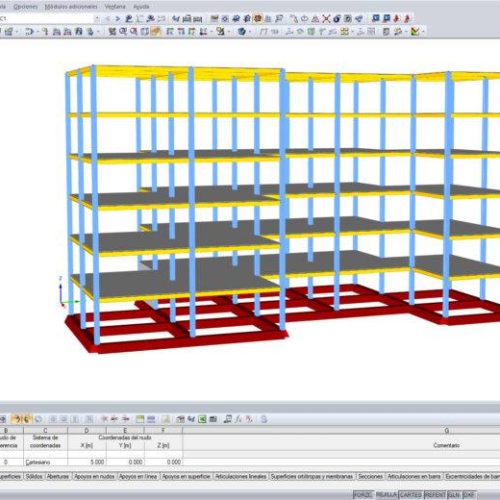Open the Secciones table tab
The width and height of the screenshot is (500, 500).
[x=370, y=477]
